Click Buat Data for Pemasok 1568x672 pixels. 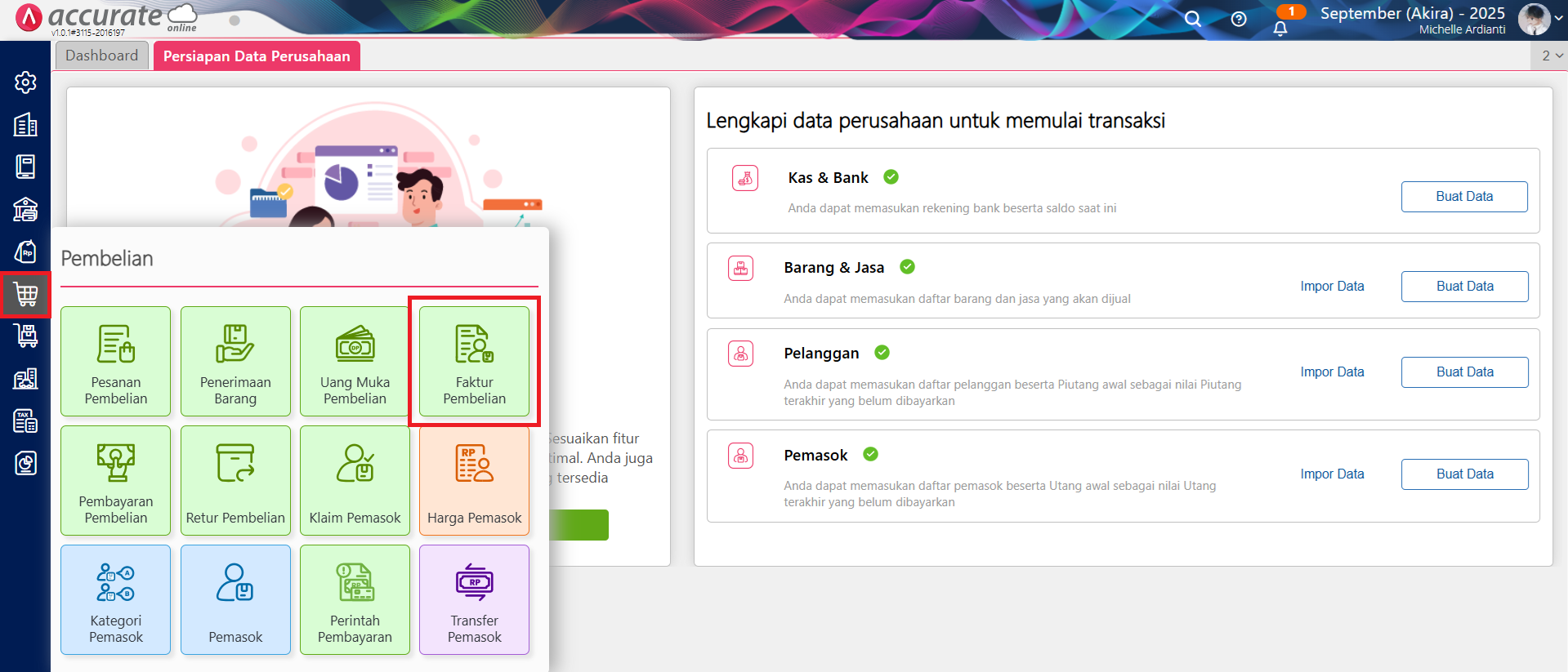tap(1464, 474)
